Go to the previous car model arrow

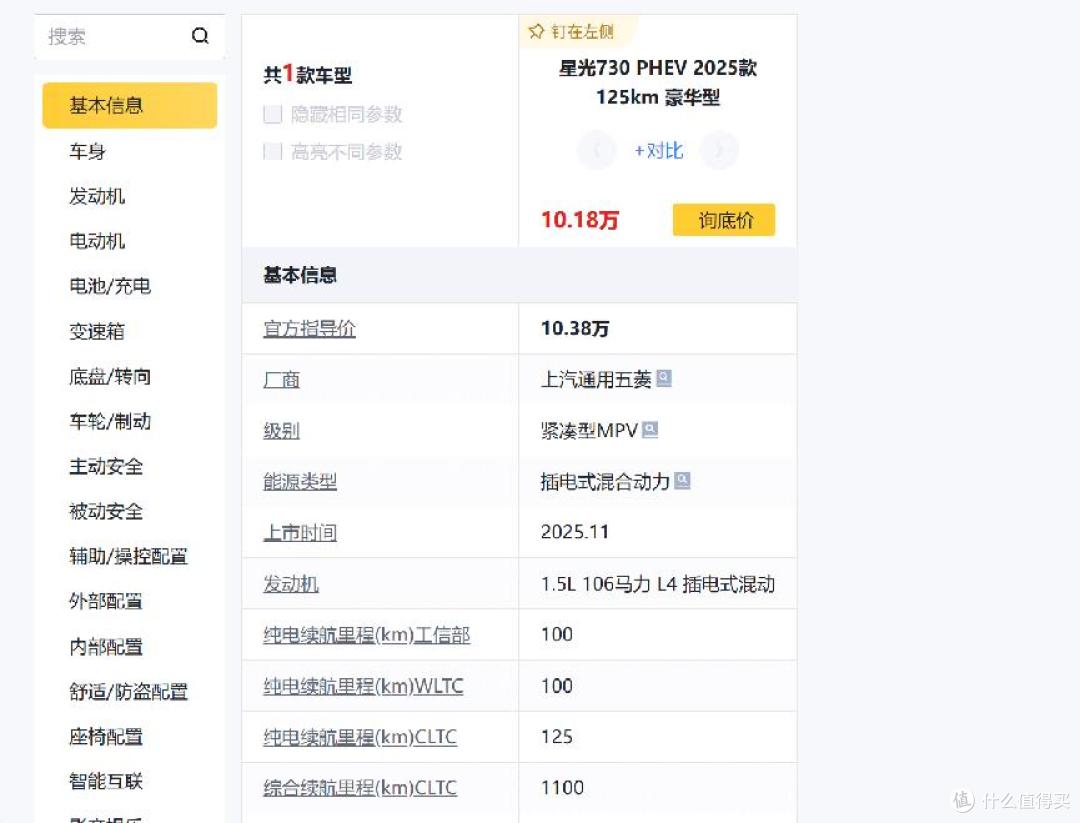click(x=596, y=150)
